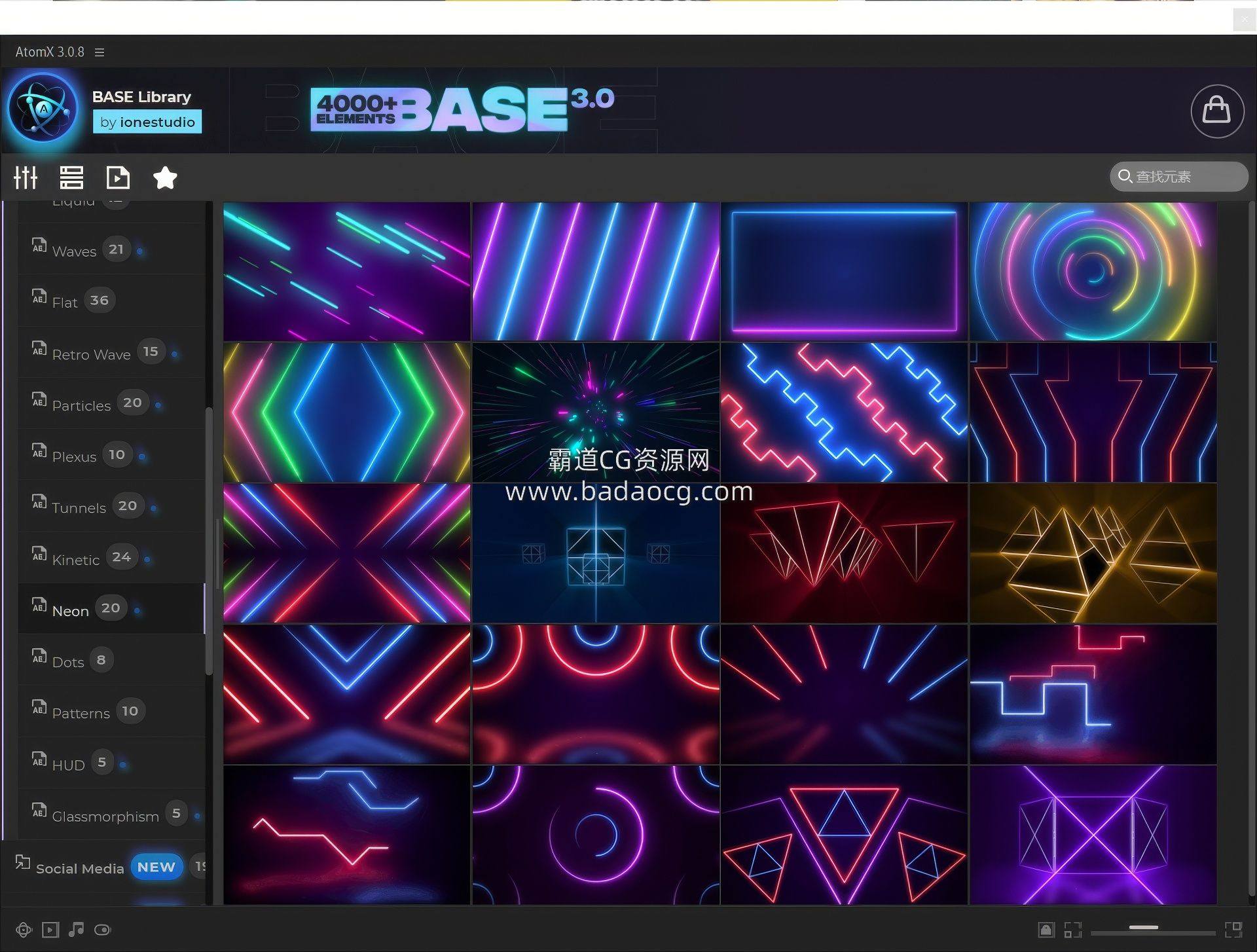Open the neon diagonal dashes thumbnail

(x=347, y=271)
